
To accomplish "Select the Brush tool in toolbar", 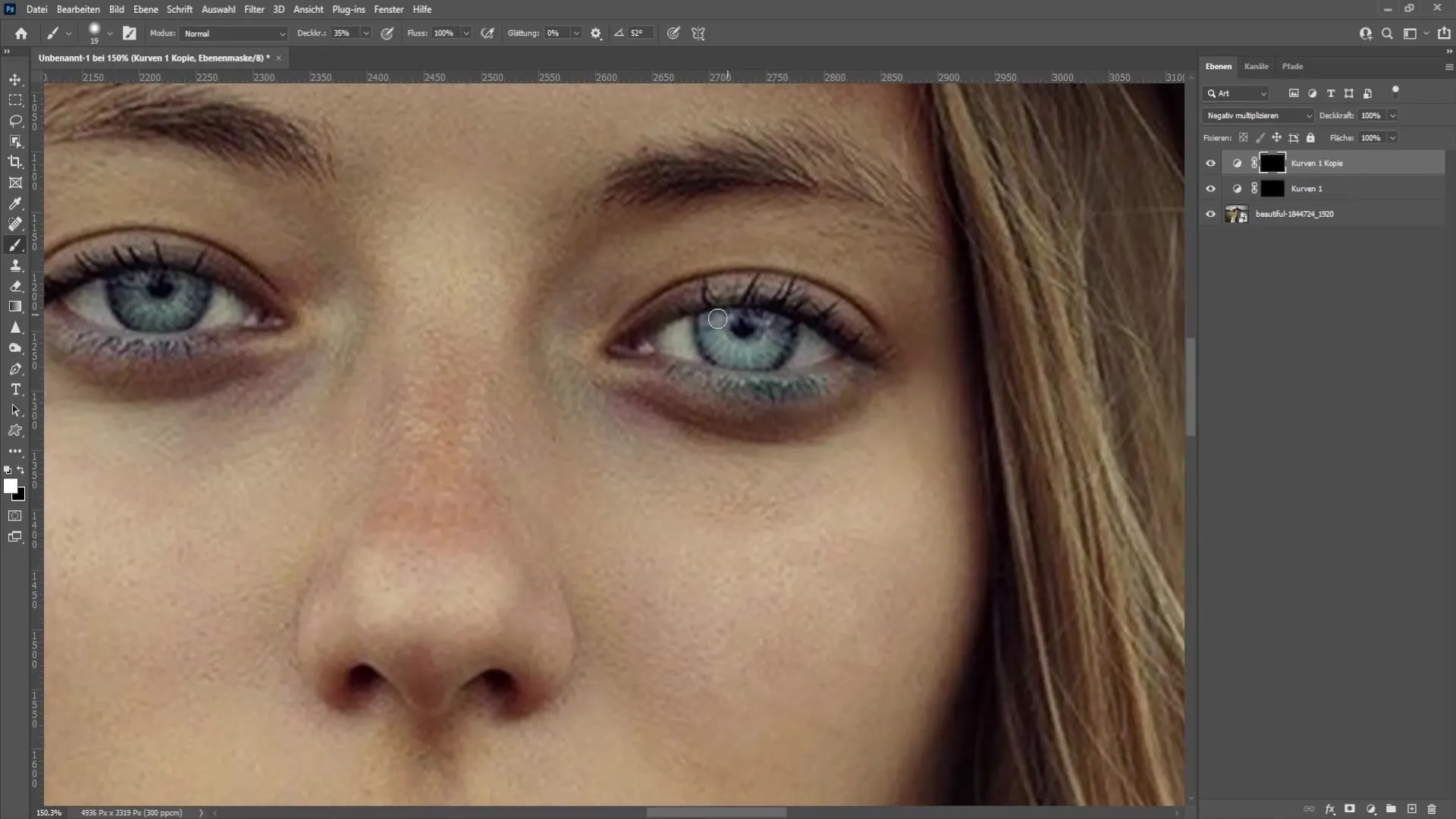I will click(15, 245).
